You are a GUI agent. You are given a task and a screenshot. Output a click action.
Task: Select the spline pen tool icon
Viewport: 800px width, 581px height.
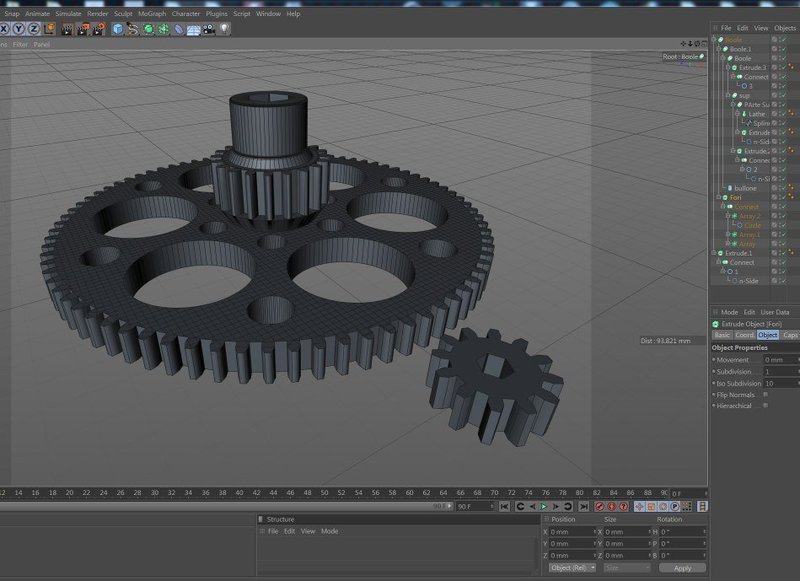pos(133,29)
